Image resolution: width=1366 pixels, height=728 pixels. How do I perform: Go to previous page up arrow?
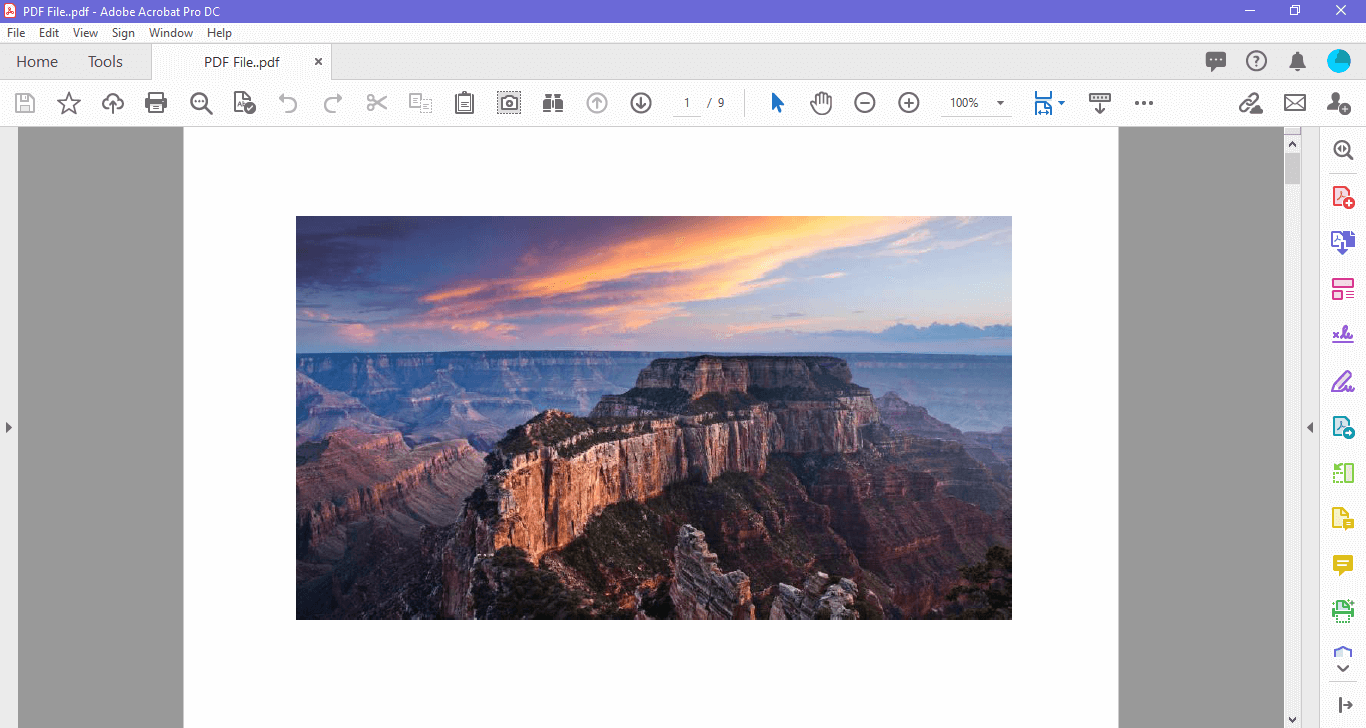coord(597,103)
